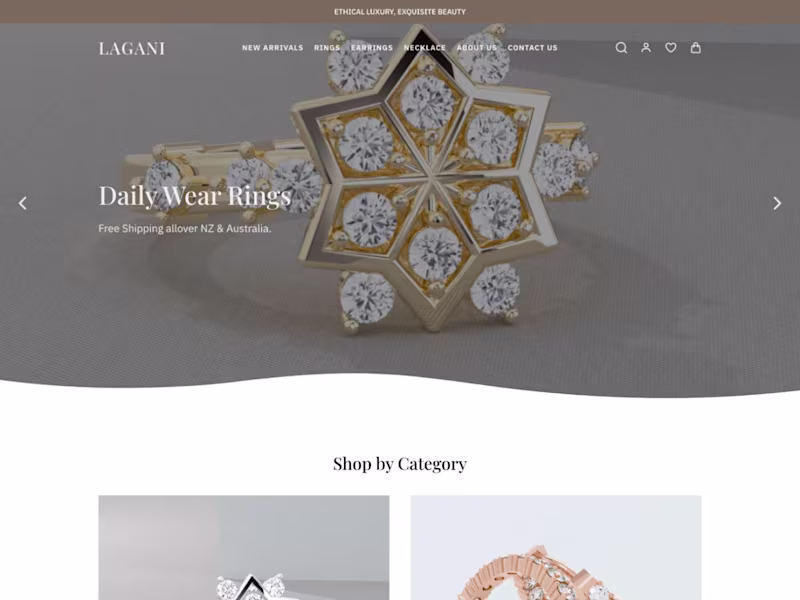Open the shopping bag cart icon
The image size is (800, 600).
(x=695, y=48)
